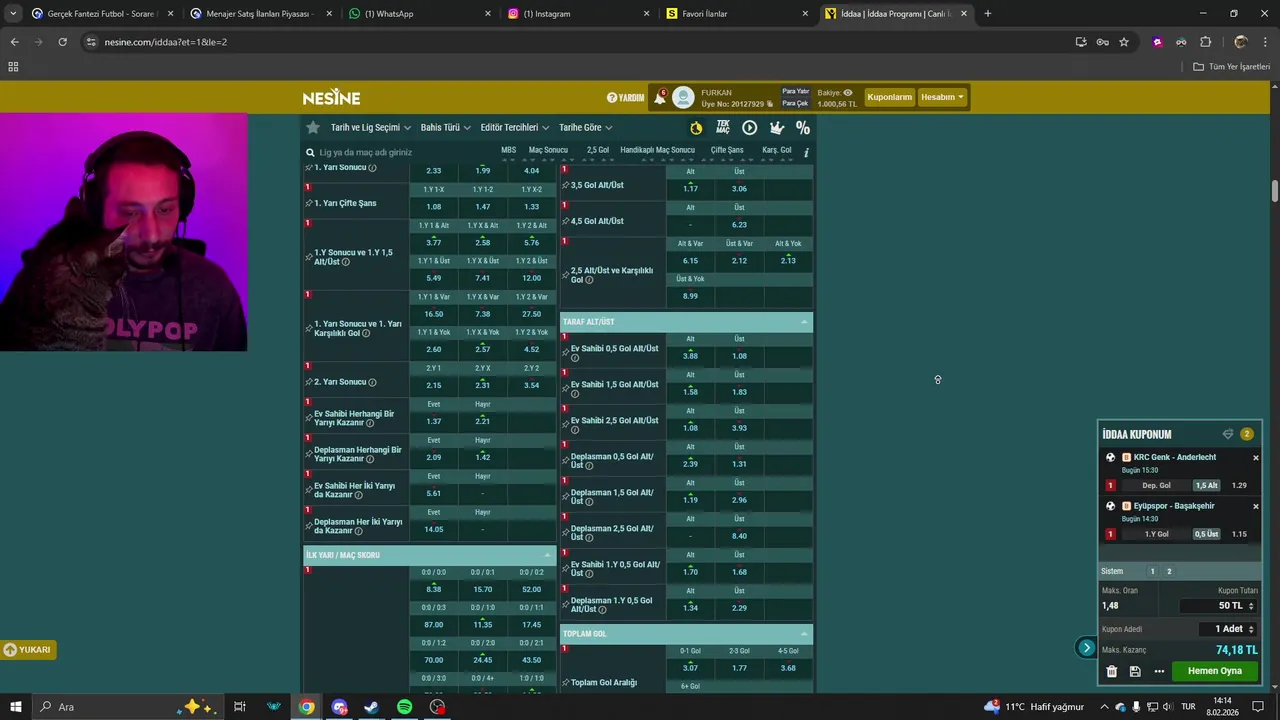The image size is (1280, 720).
Task: Open Bahis Türü dropdown
Action: (445, 127)
